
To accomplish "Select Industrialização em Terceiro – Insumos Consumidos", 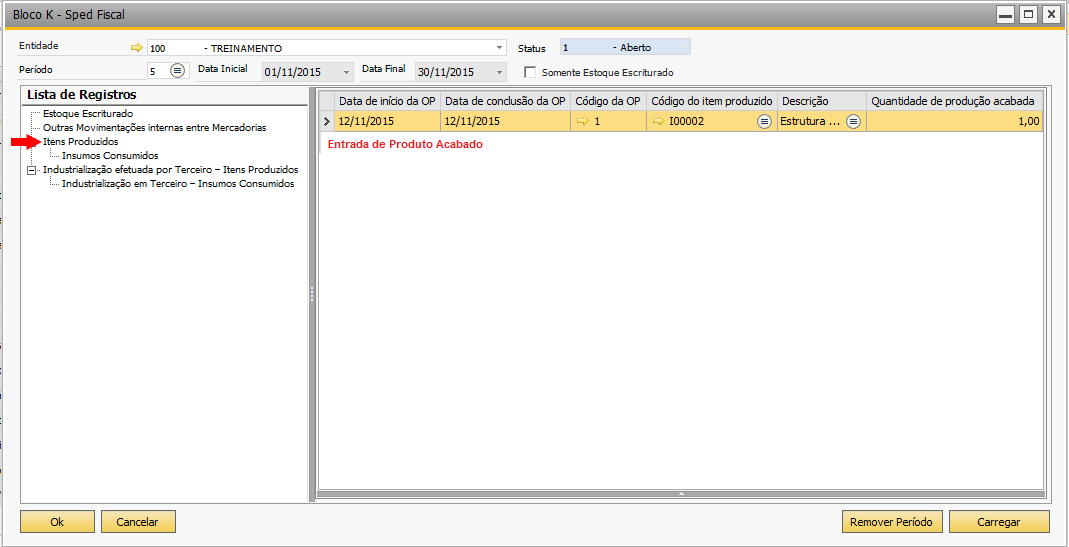I will click(178, 183).
